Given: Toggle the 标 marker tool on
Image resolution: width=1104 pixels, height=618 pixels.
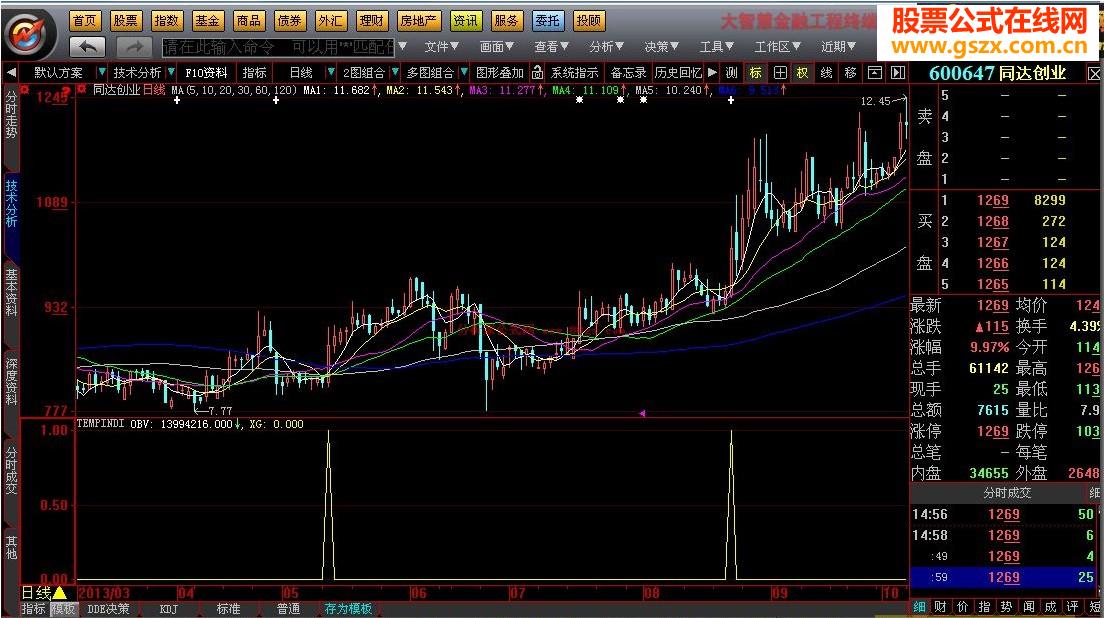Looking at the screenshot, I should point(757,72).
